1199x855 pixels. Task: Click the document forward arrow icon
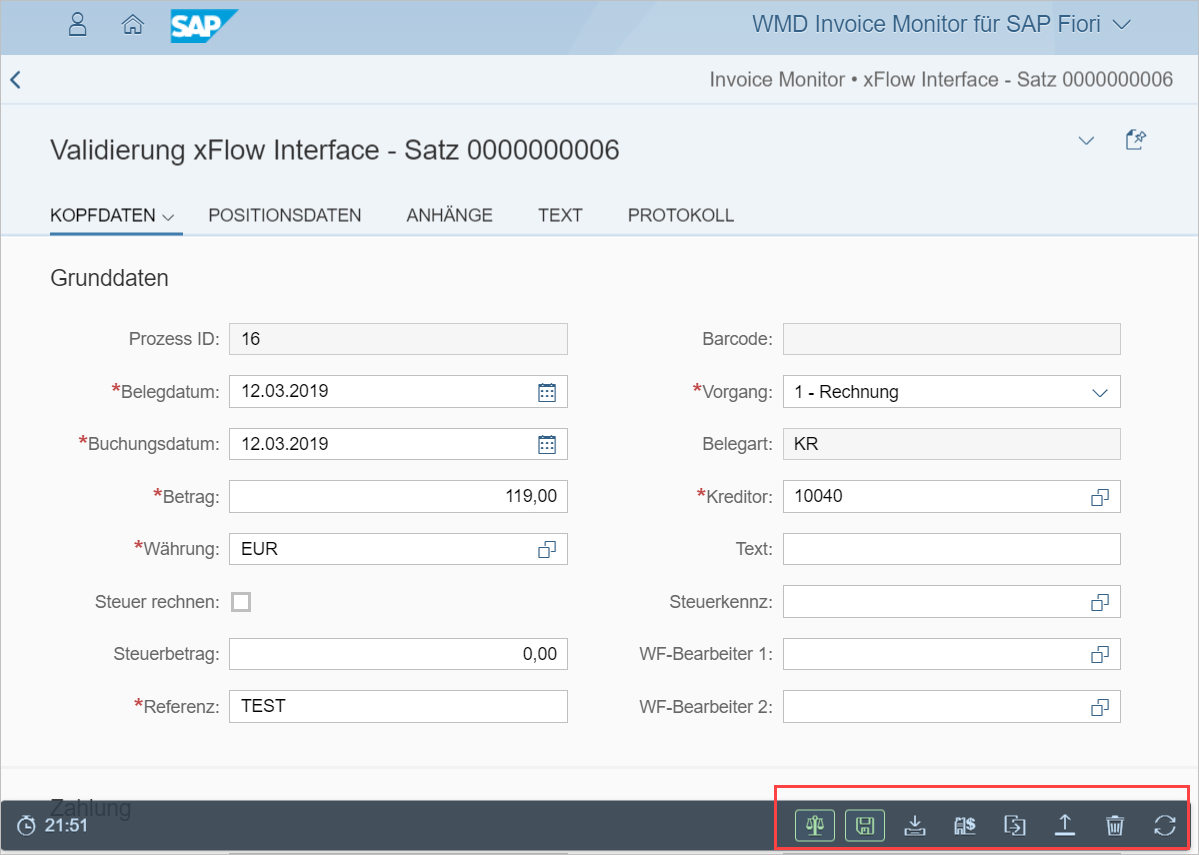tap(1015, 826)
